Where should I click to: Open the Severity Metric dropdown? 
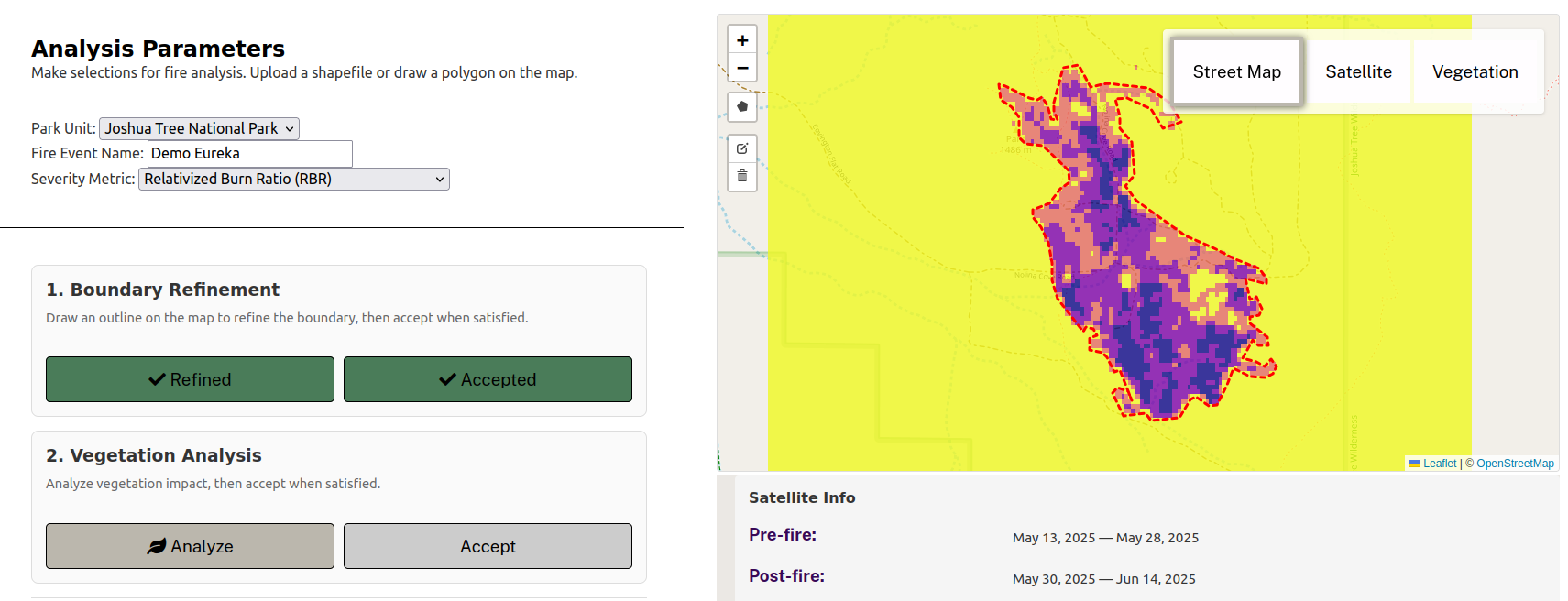click(x=293, y=180)
